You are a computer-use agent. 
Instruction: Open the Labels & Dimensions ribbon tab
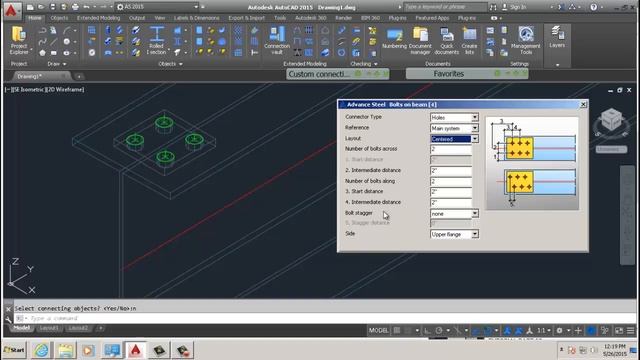click(x=196, y=18)
